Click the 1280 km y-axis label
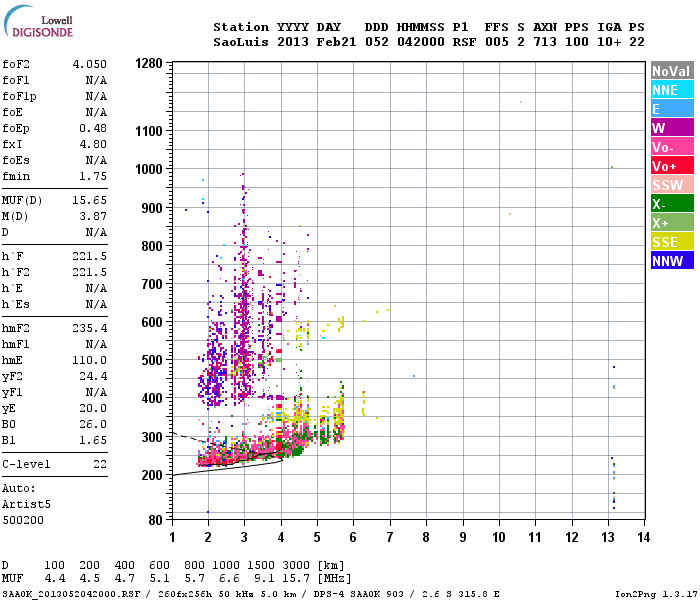Image resolution: width=700 pixels, height=600 pixels. tap(149, 63)
